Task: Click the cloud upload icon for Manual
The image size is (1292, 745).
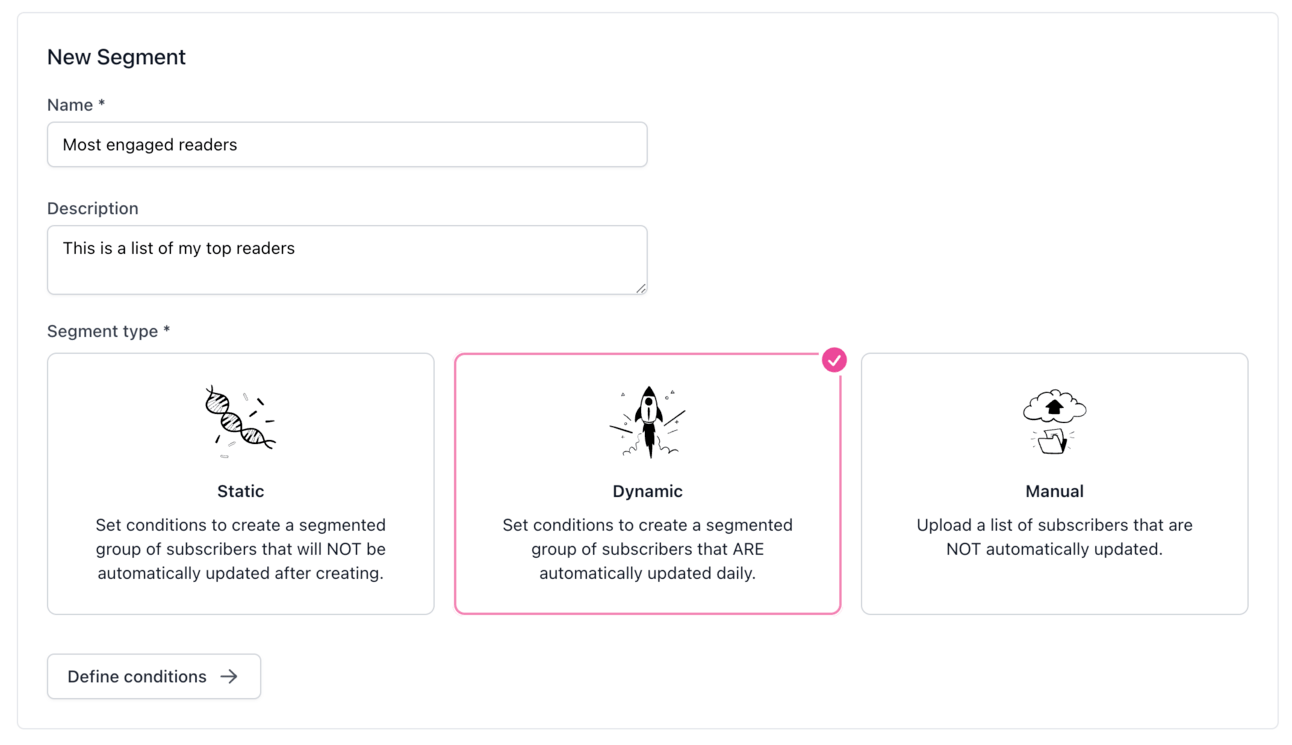Action: point(1054,422)
